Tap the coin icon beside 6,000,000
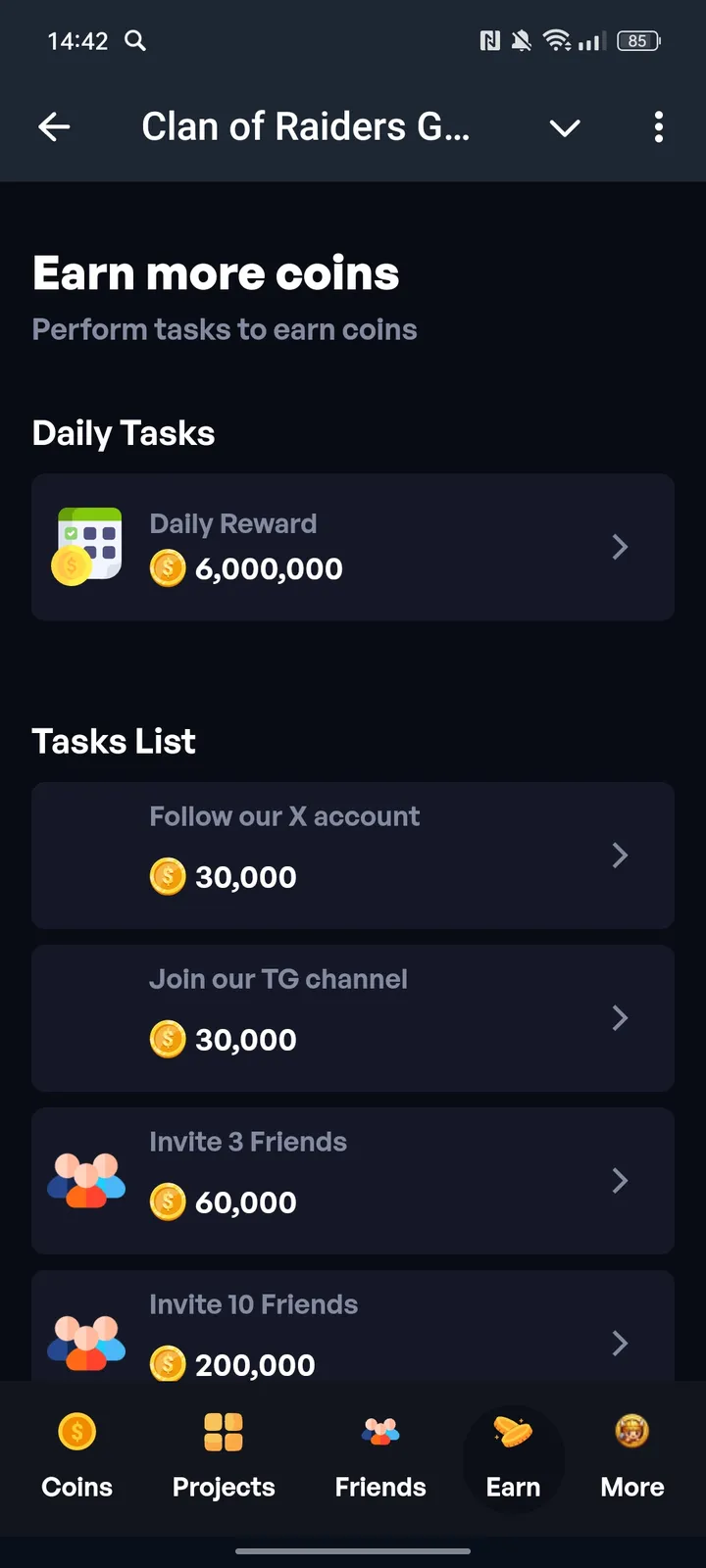706x1568 pixels. 168,568
